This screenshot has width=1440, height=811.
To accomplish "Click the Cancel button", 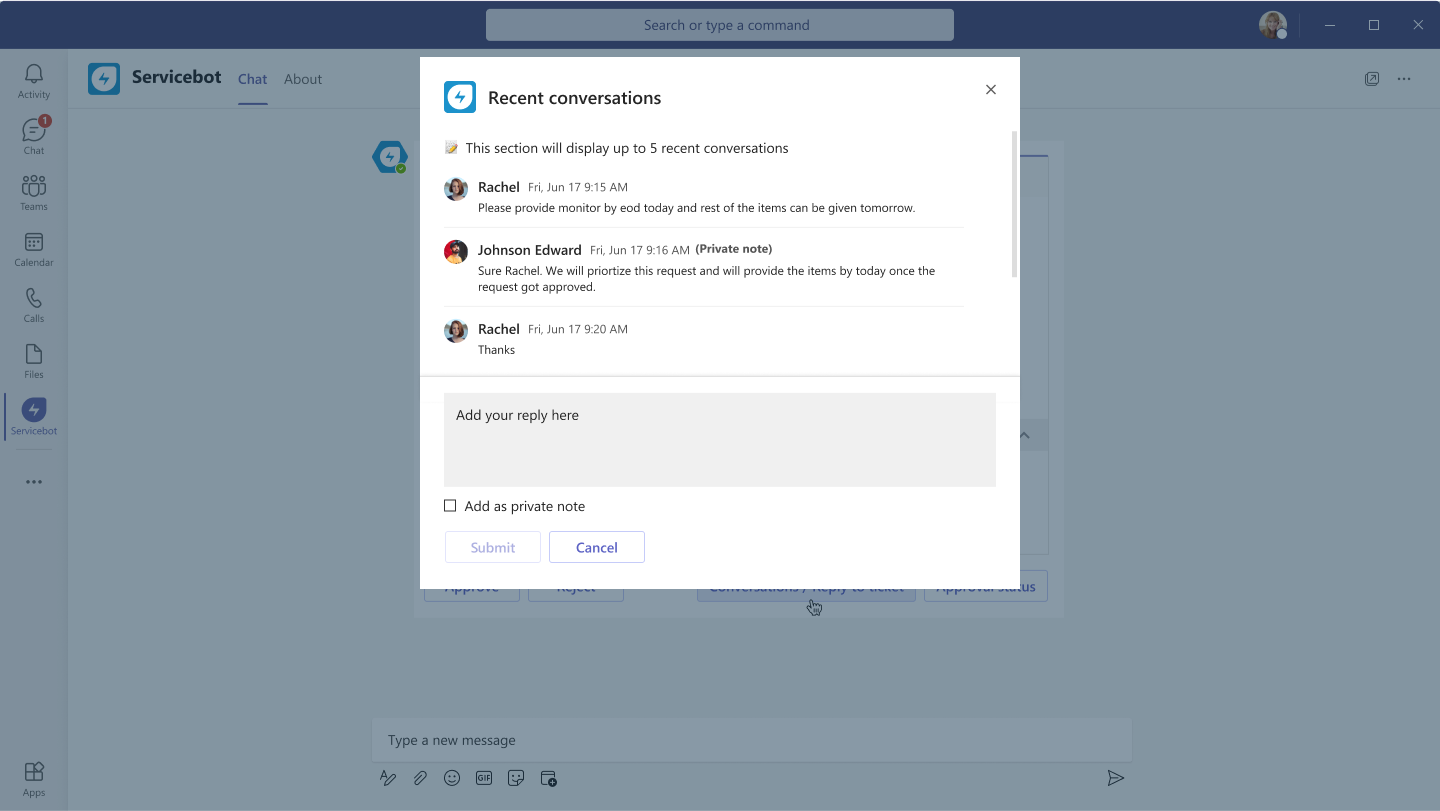I will pyautogui.click(x=597, y=547).
